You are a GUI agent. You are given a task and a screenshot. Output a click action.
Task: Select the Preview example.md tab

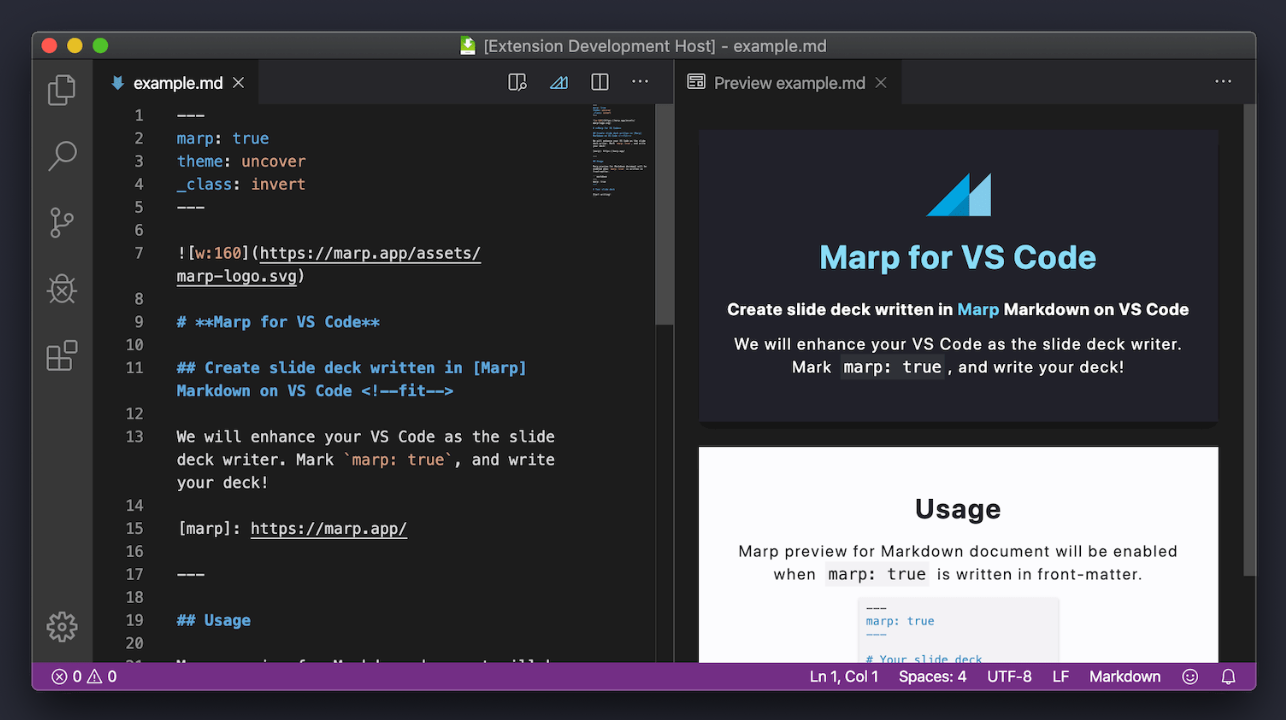point(789,83)
